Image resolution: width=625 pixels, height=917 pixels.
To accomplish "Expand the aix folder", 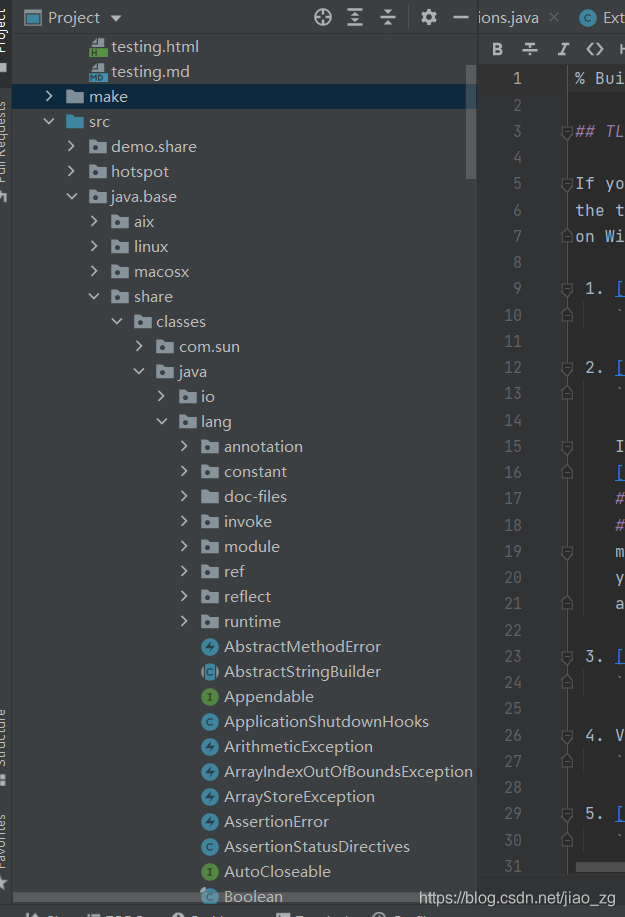I will [x=94, y=221].
